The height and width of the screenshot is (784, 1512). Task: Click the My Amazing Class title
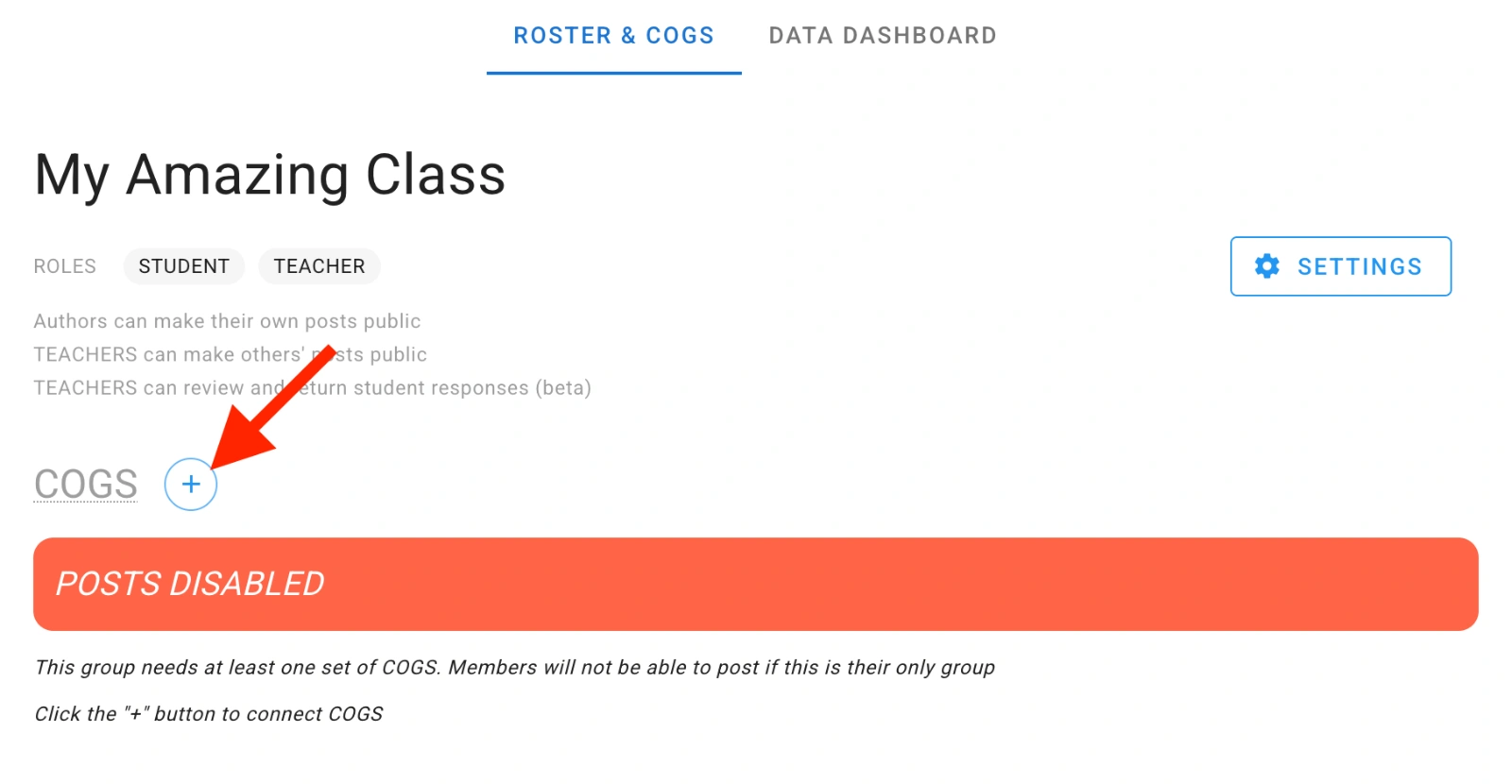[270, 176]
